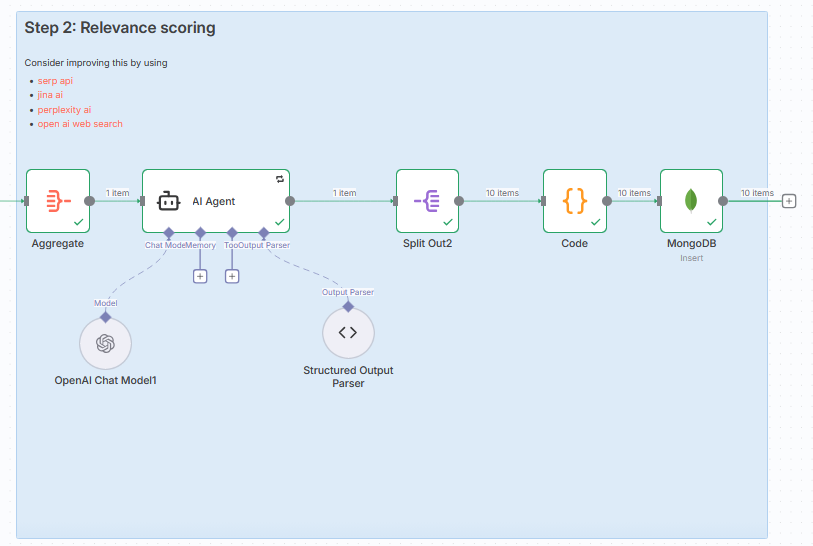813x546 pixels.
Task: Open the perplexity ai link
Action: pyautogui.click(x=64, y=109)
